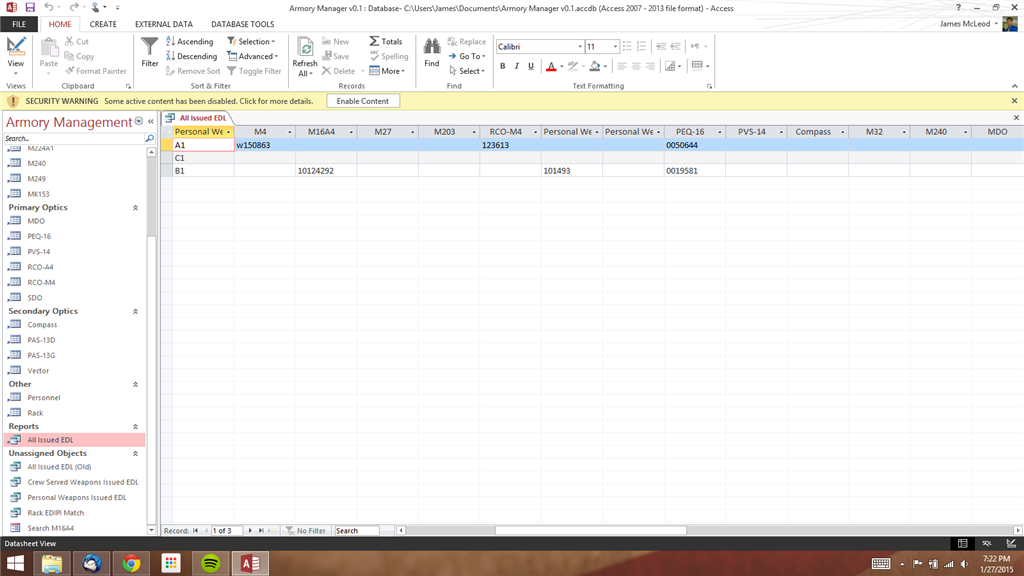Sort records Ascending
The height and width of the screenshot is (576, 1024).
pos(190,41)
